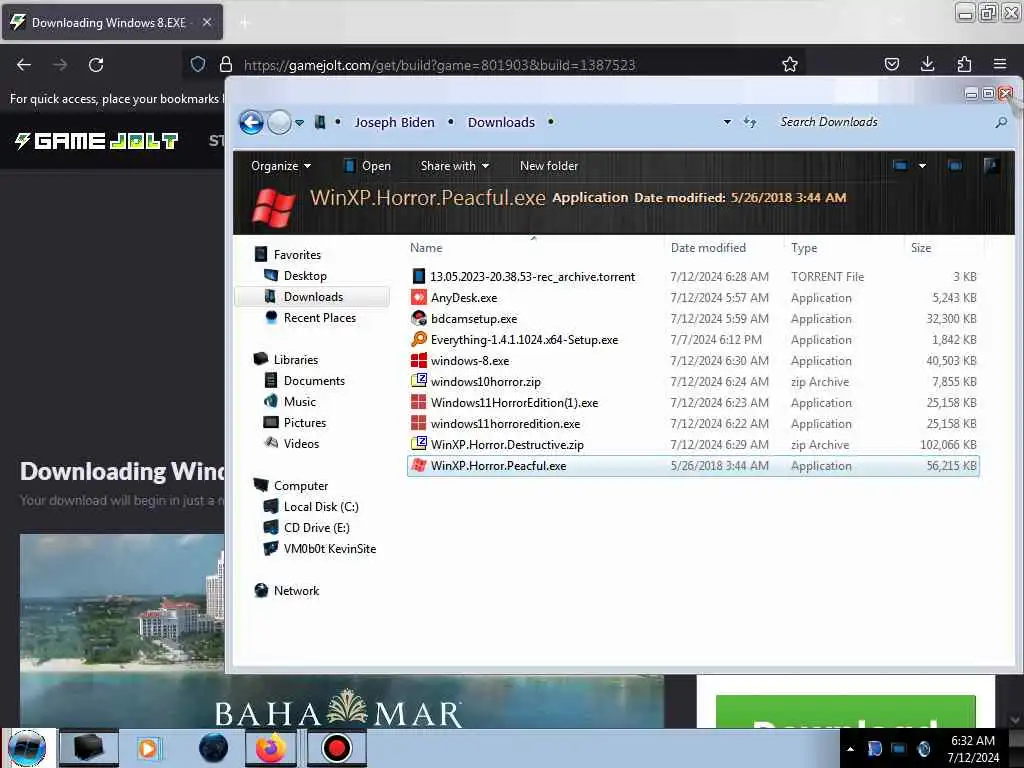
Task: Open Firefox downloads panel icon
Action: pyautogui.click(x=927, y=64)
